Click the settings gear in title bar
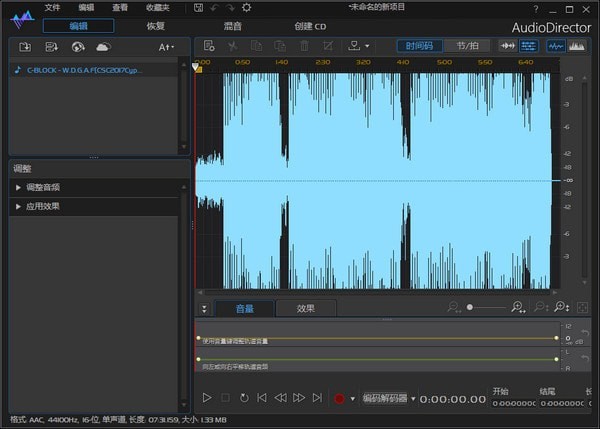The height and width of the screenshot is (429, 600). (x=247, y=8)
